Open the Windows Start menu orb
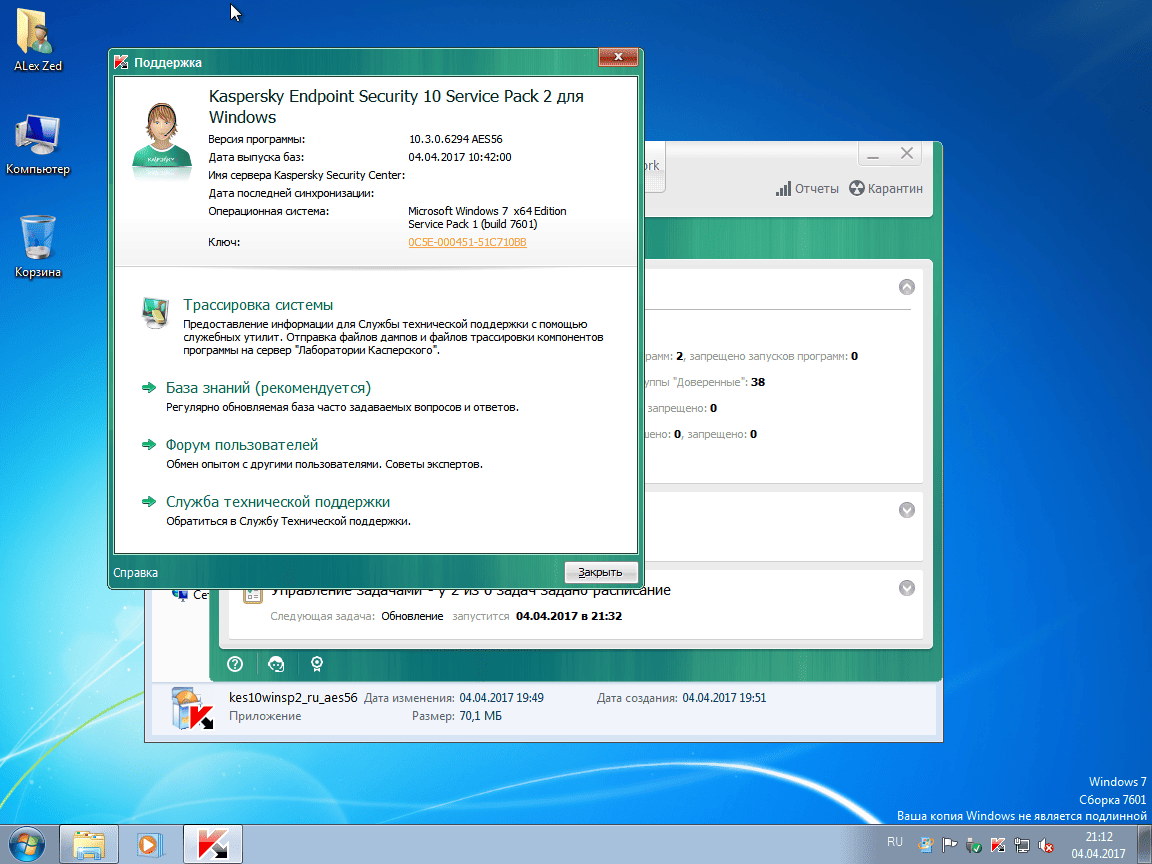1152x864 pixels. coord(26,845)
